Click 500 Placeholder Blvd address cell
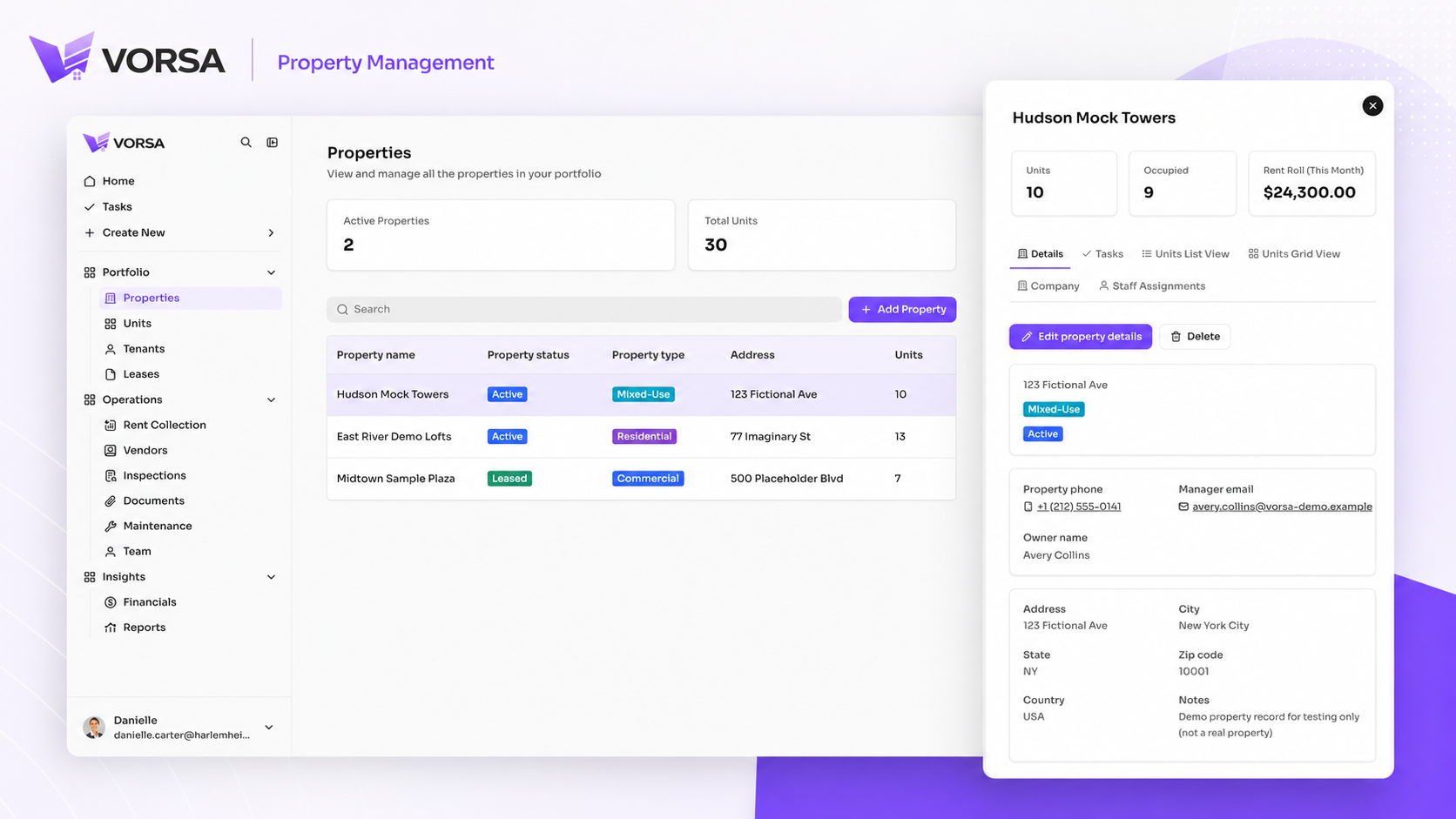The width and height of the screenshot is (1456, 819). pyautogui.click(x=786, y=478)
